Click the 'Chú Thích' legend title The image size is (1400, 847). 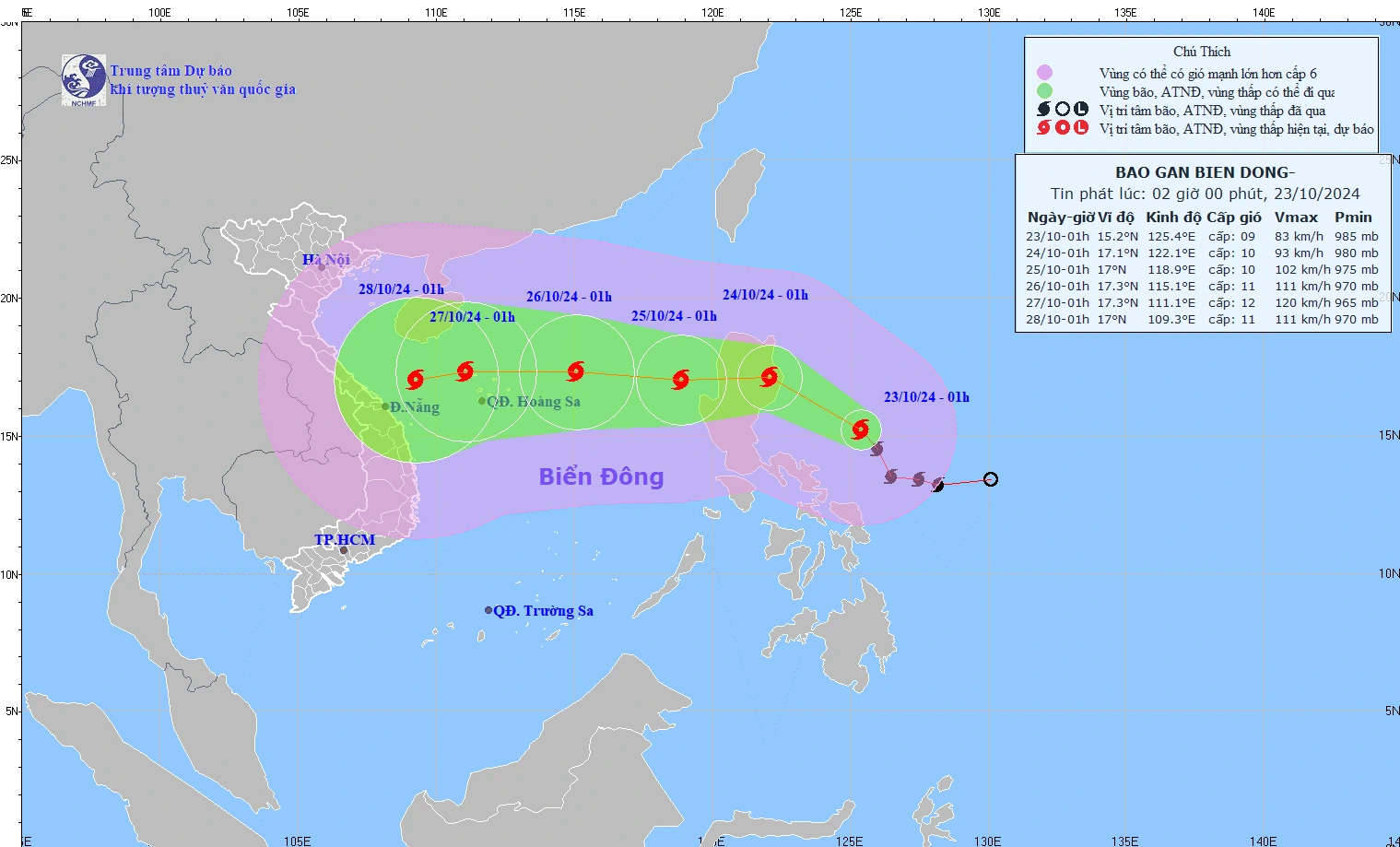coord(1202,52)
